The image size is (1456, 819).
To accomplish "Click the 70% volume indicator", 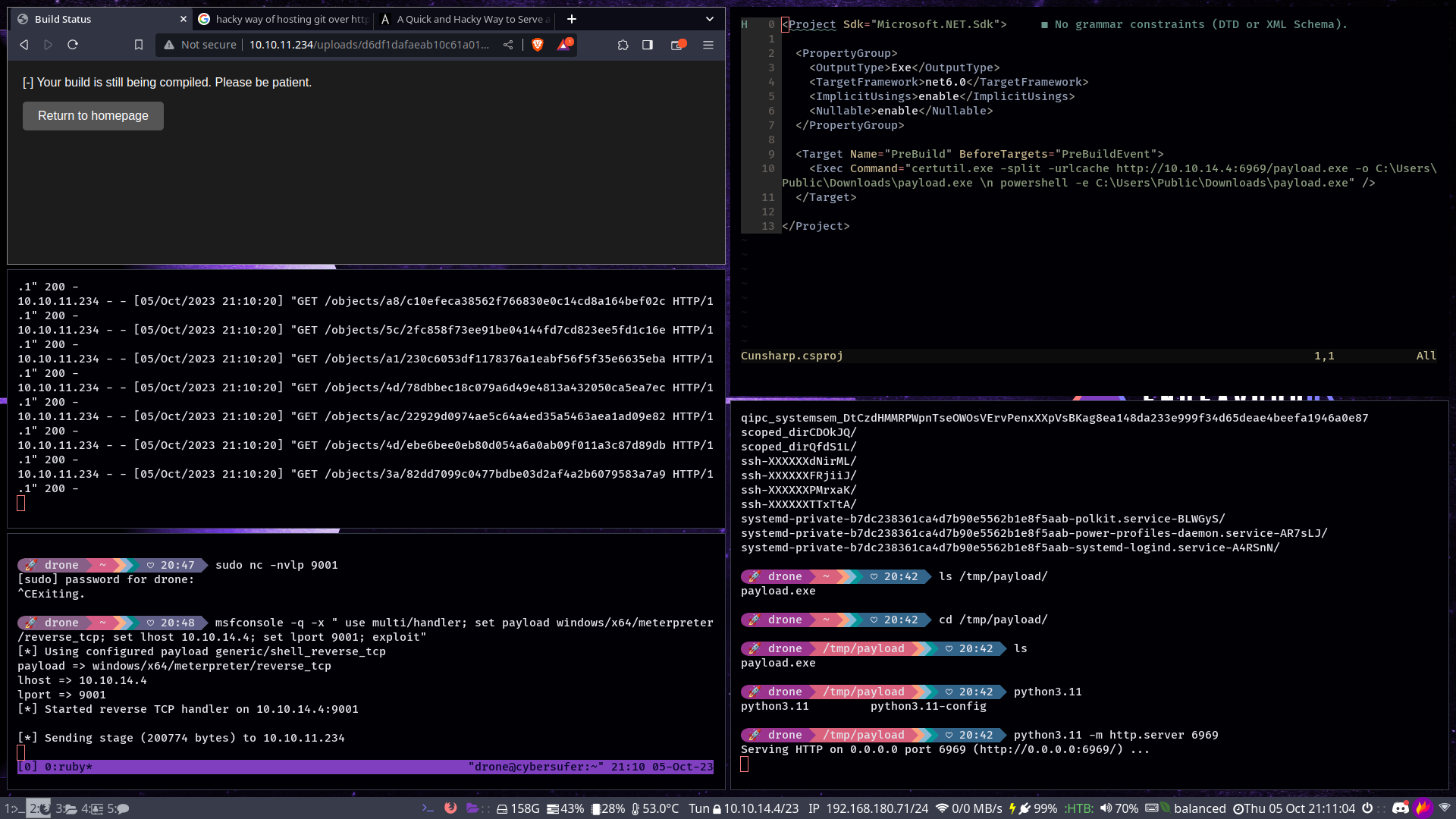I will [x=1119, y=808].
